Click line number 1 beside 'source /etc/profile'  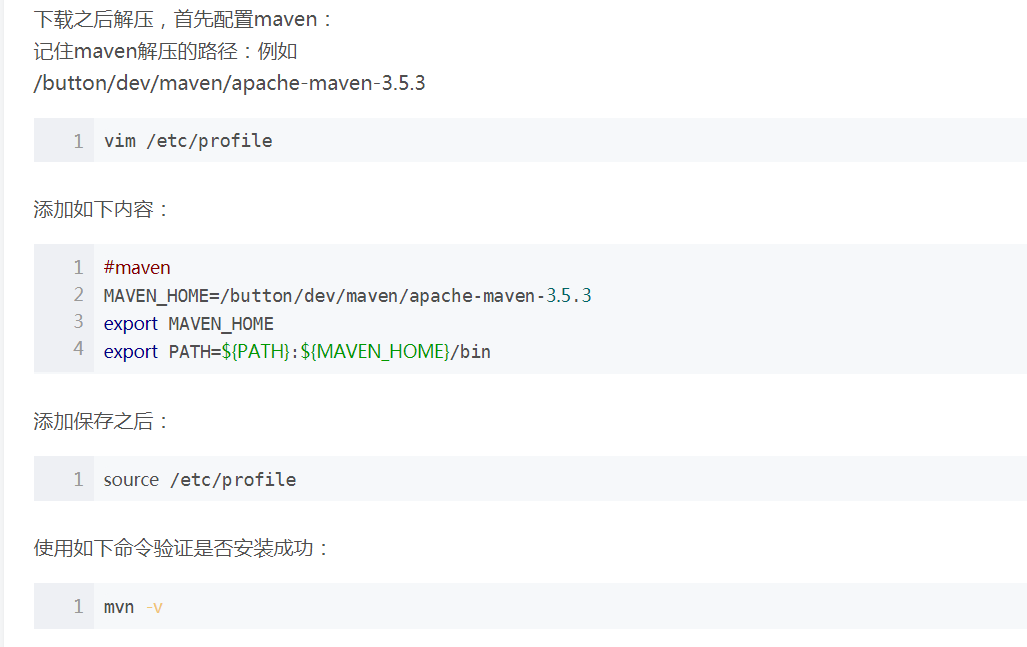pos(79,479)
